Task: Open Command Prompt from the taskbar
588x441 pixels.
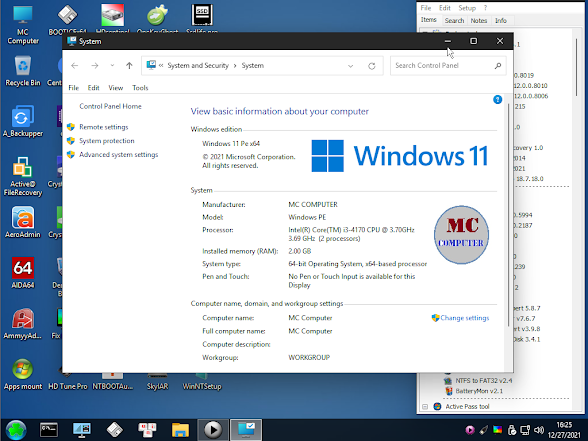Action: 49,430
